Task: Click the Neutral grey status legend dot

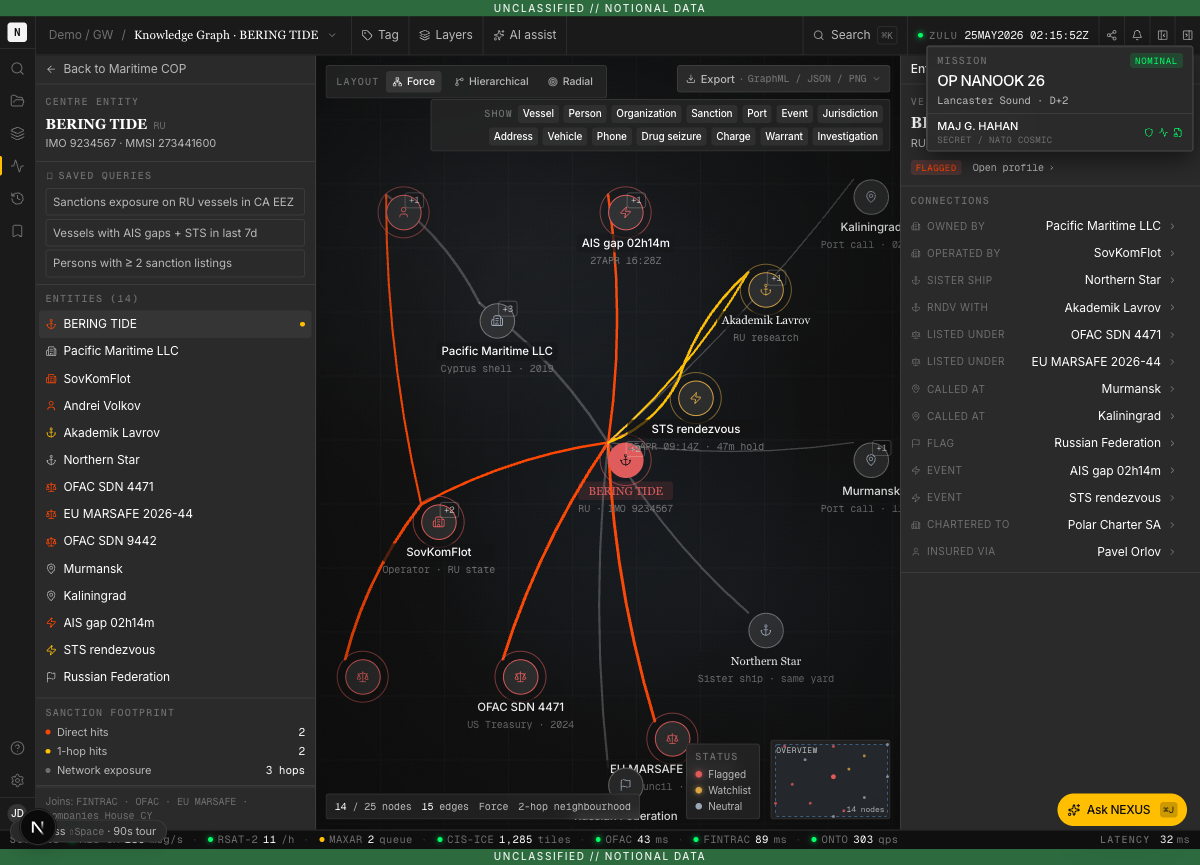Action: (x=699, y=806)
